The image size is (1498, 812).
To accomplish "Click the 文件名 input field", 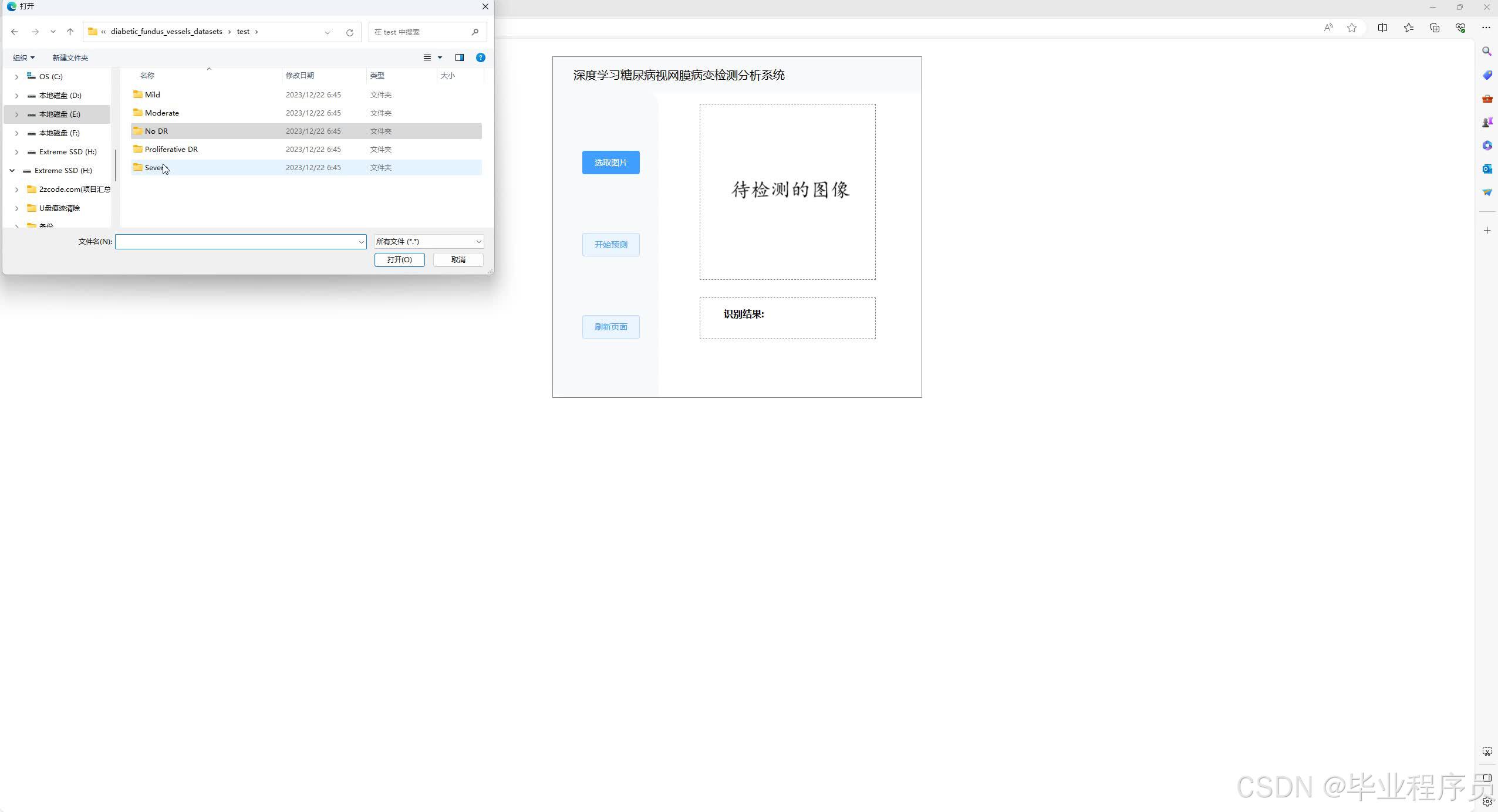I will click(235, 242).
